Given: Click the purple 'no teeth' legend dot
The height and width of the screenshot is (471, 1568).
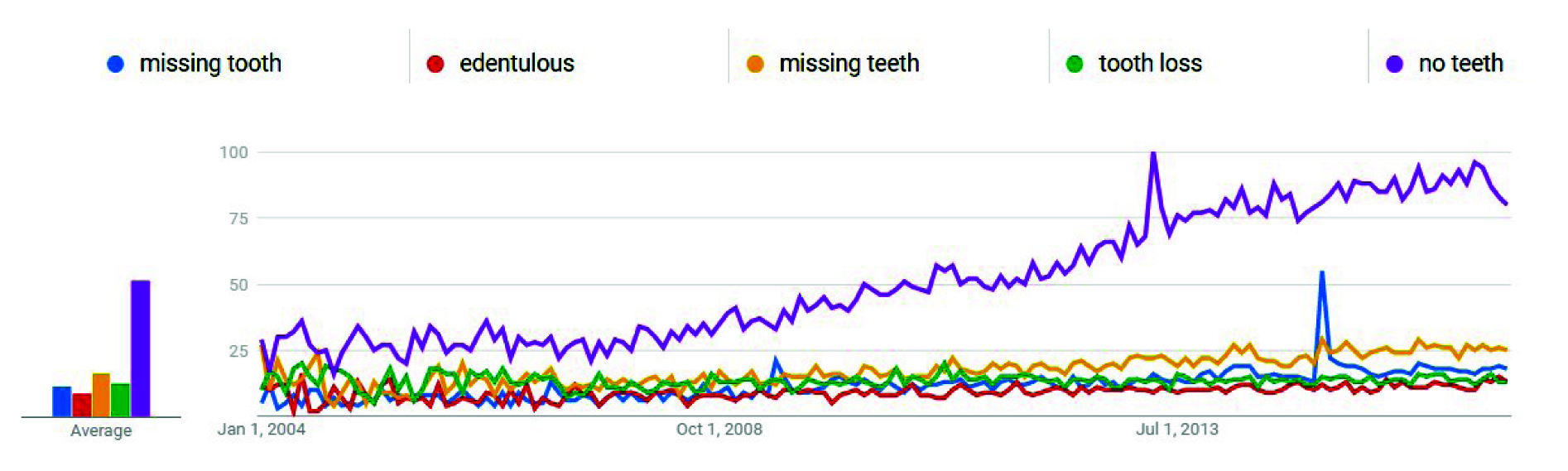Looking at the screenshot, I should point(1395,64).
